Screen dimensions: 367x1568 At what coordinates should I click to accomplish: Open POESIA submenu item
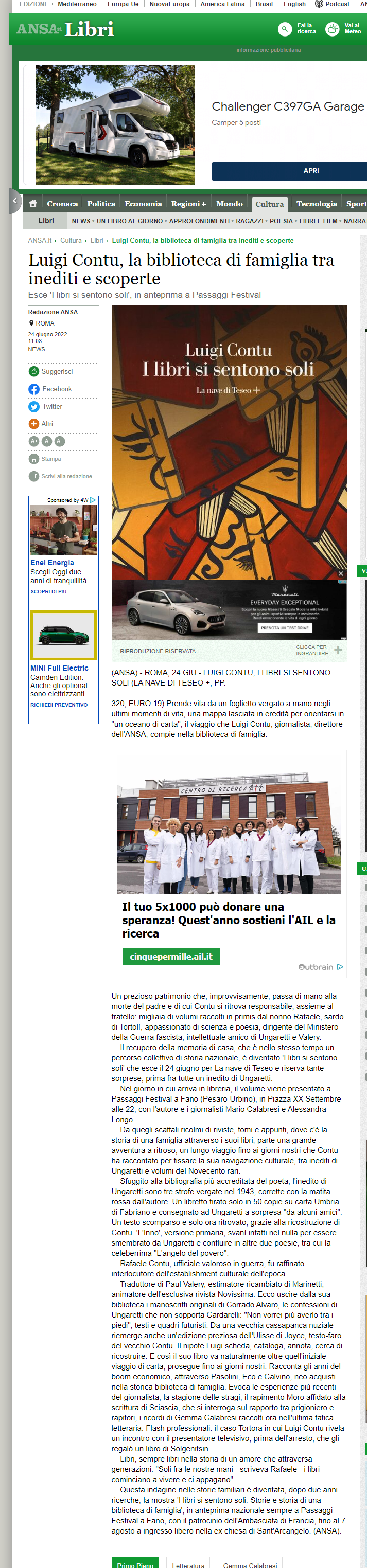[x=281, y=221]
